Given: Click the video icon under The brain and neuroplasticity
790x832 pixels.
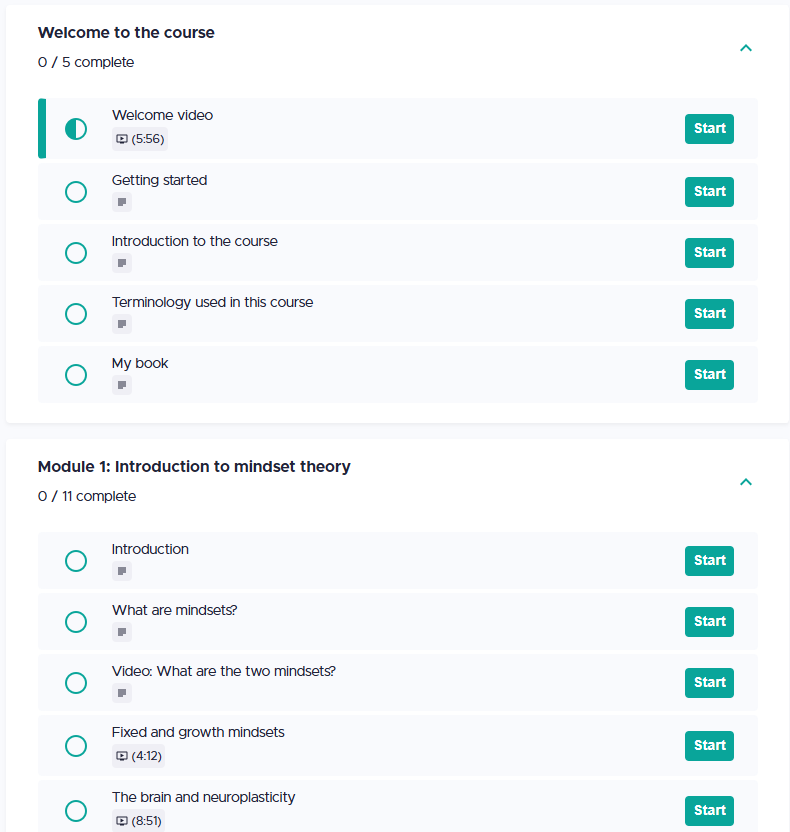Looking at the screenshot, I should 122,821.
